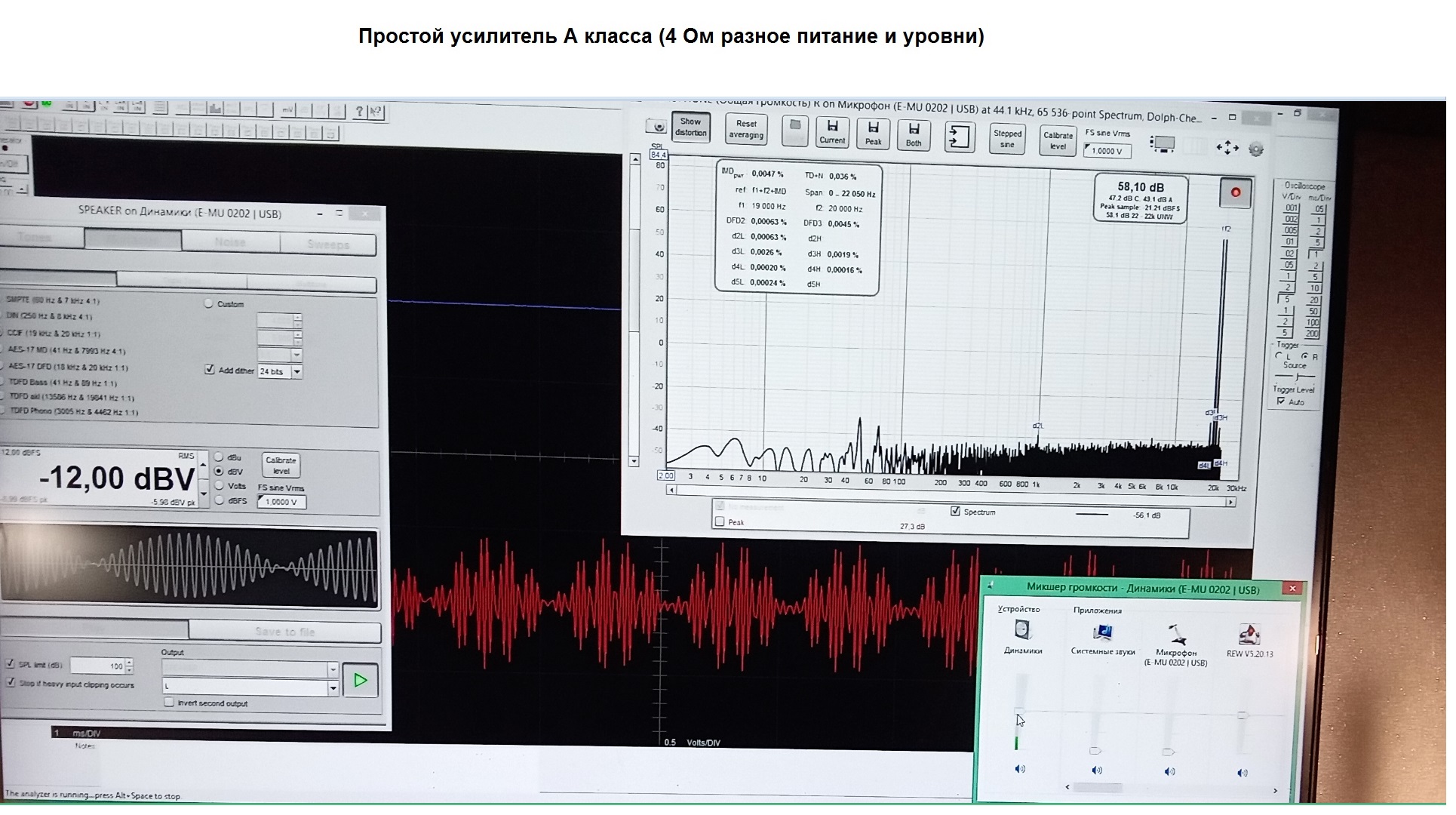
Task: Click the Save Peak icon
Action: click(873, 132)
